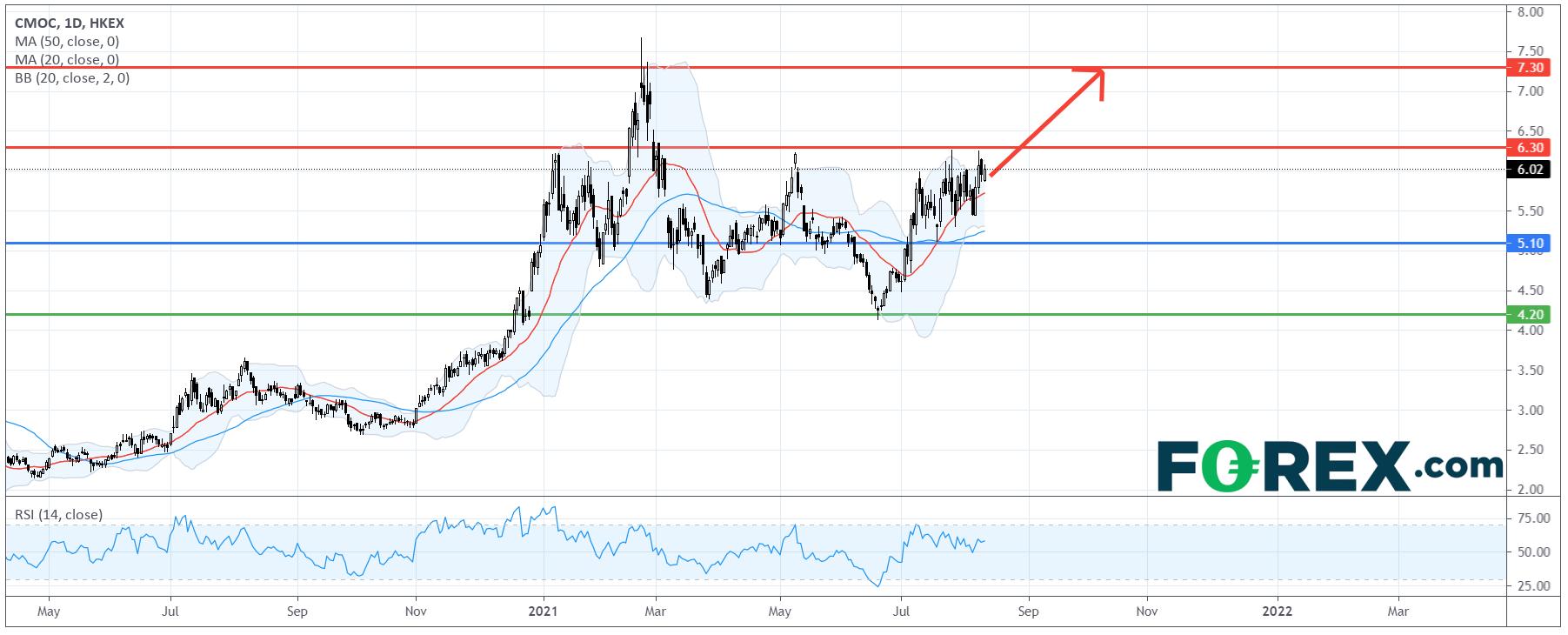Click the 3.50 price axis value
This screenshot has width=1568, height=635.
tap(1530, 371)
